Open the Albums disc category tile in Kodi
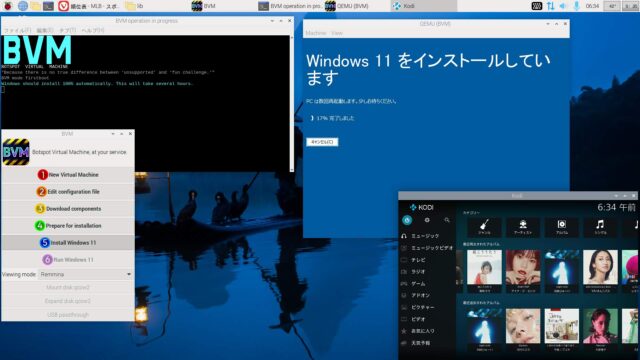 coord(562,227)
